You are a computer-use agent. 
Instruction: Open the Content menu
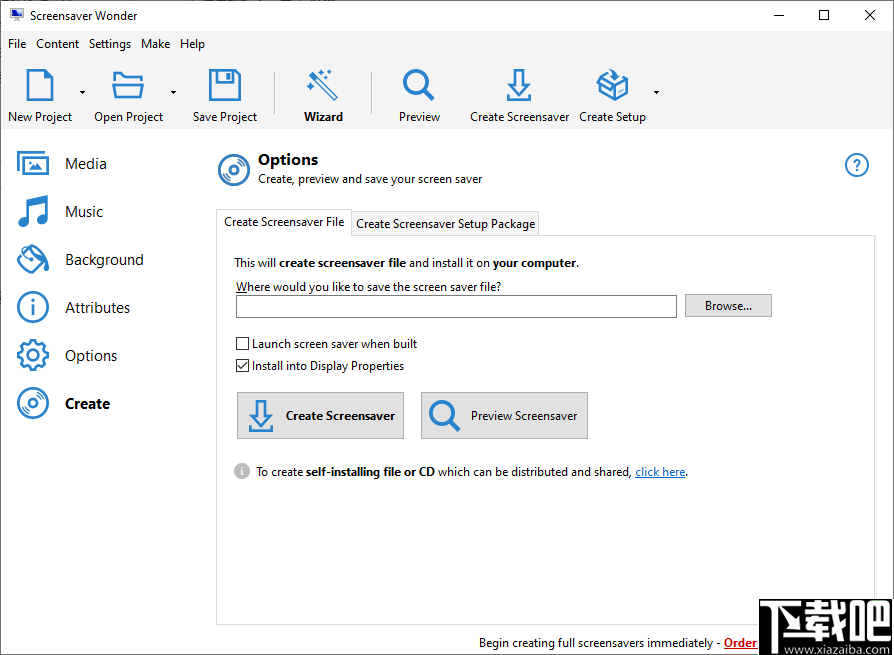[58, 44]
